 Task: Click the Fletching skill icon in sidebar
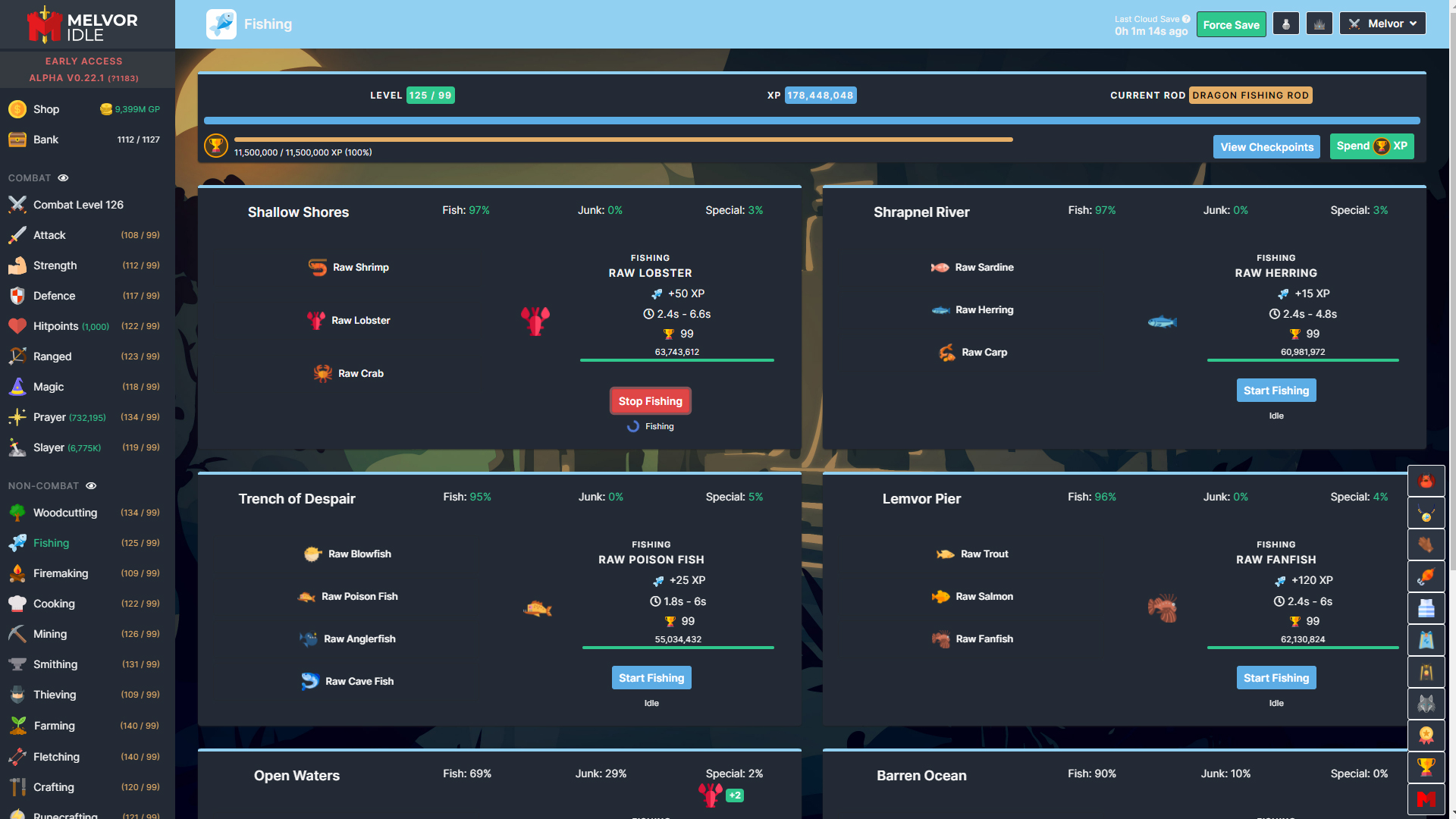click(17, 755)
